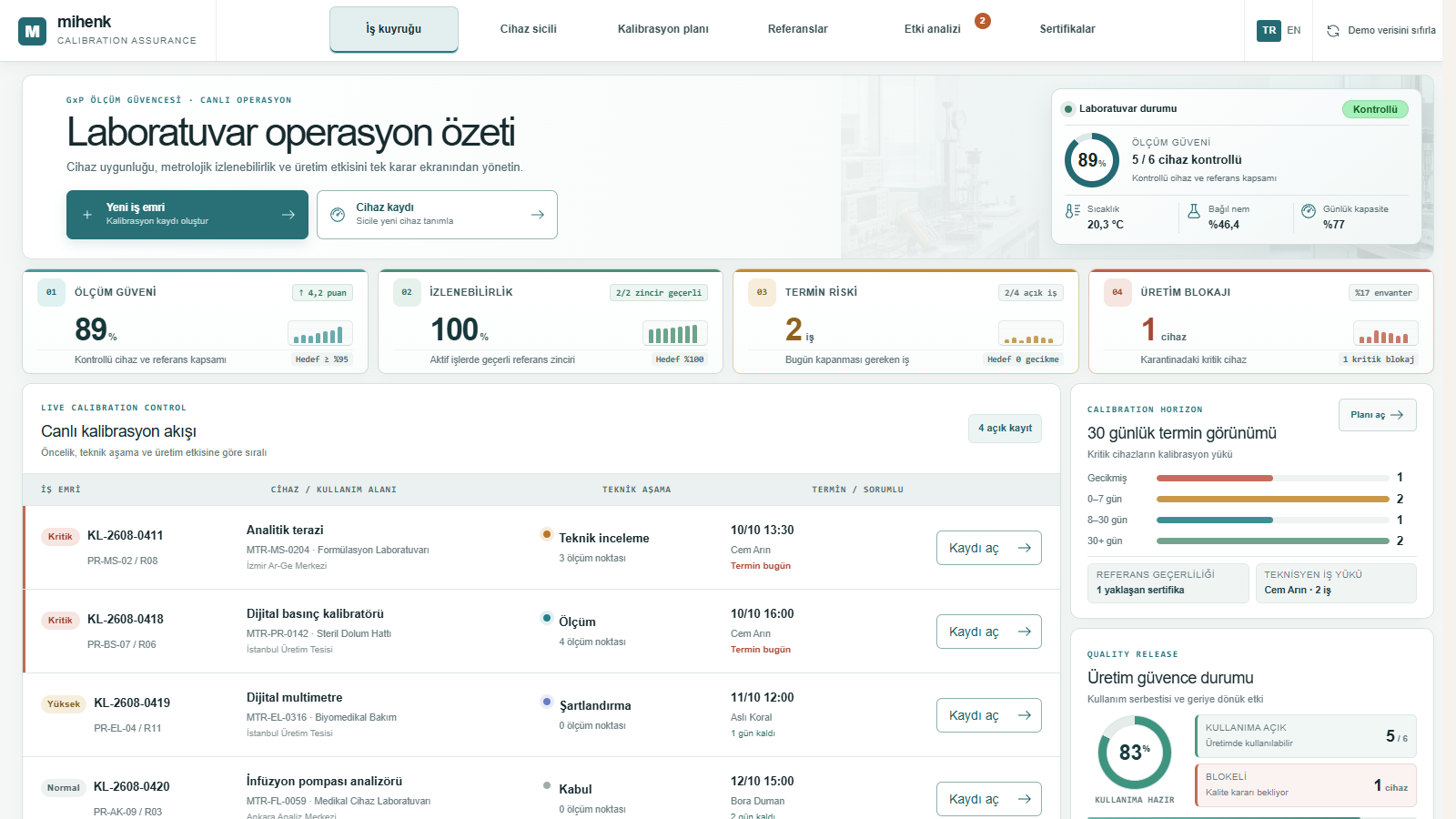
Task: Open record for Dijital multimetre KL-2608-0419
Action: click(x=989, y=715)
